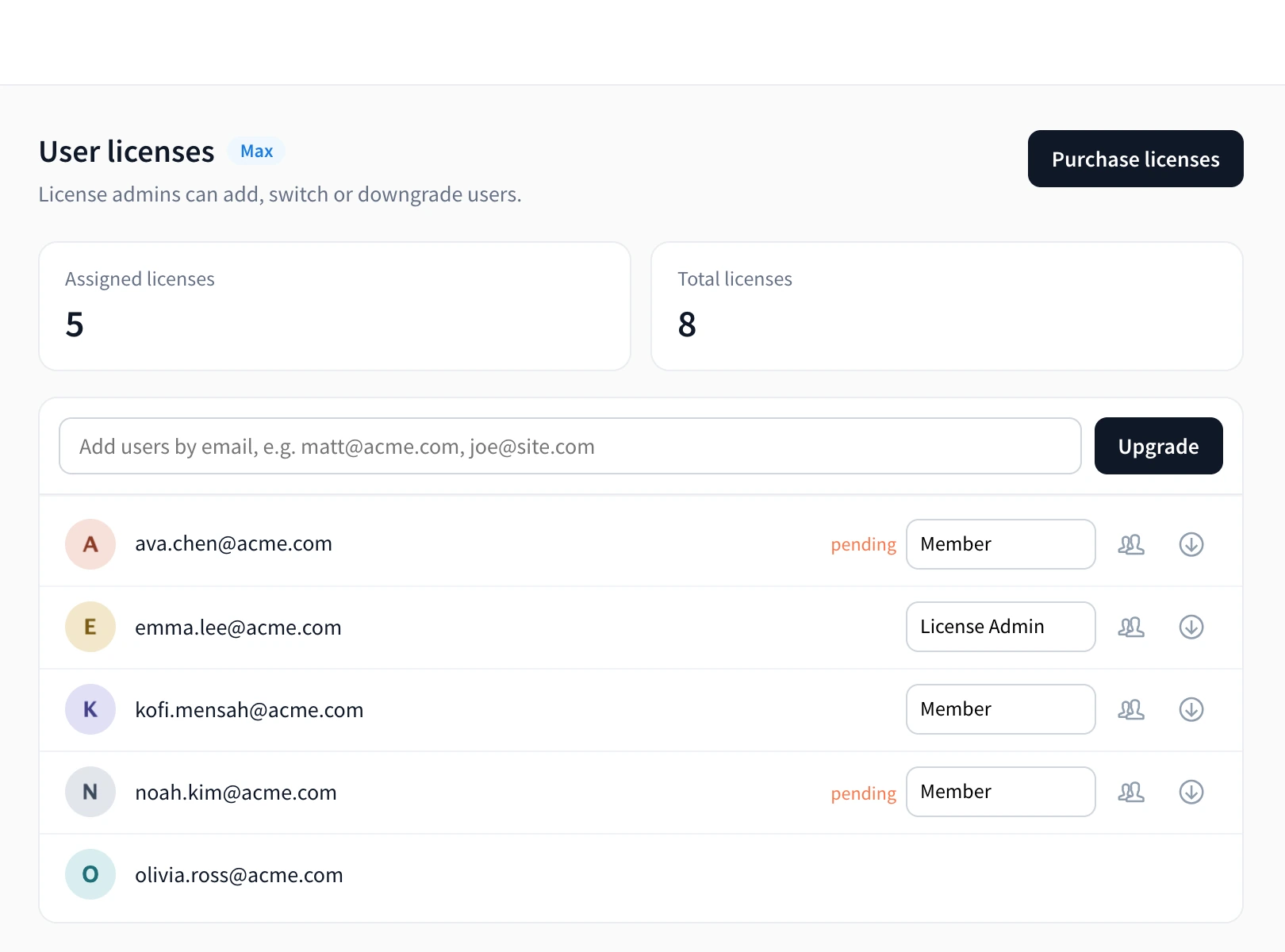This screenshot has width=1285, height=952.
Task: Select the olivia.ross@acme.com email text
Action: pyautogui.click(x=239, y=875)
